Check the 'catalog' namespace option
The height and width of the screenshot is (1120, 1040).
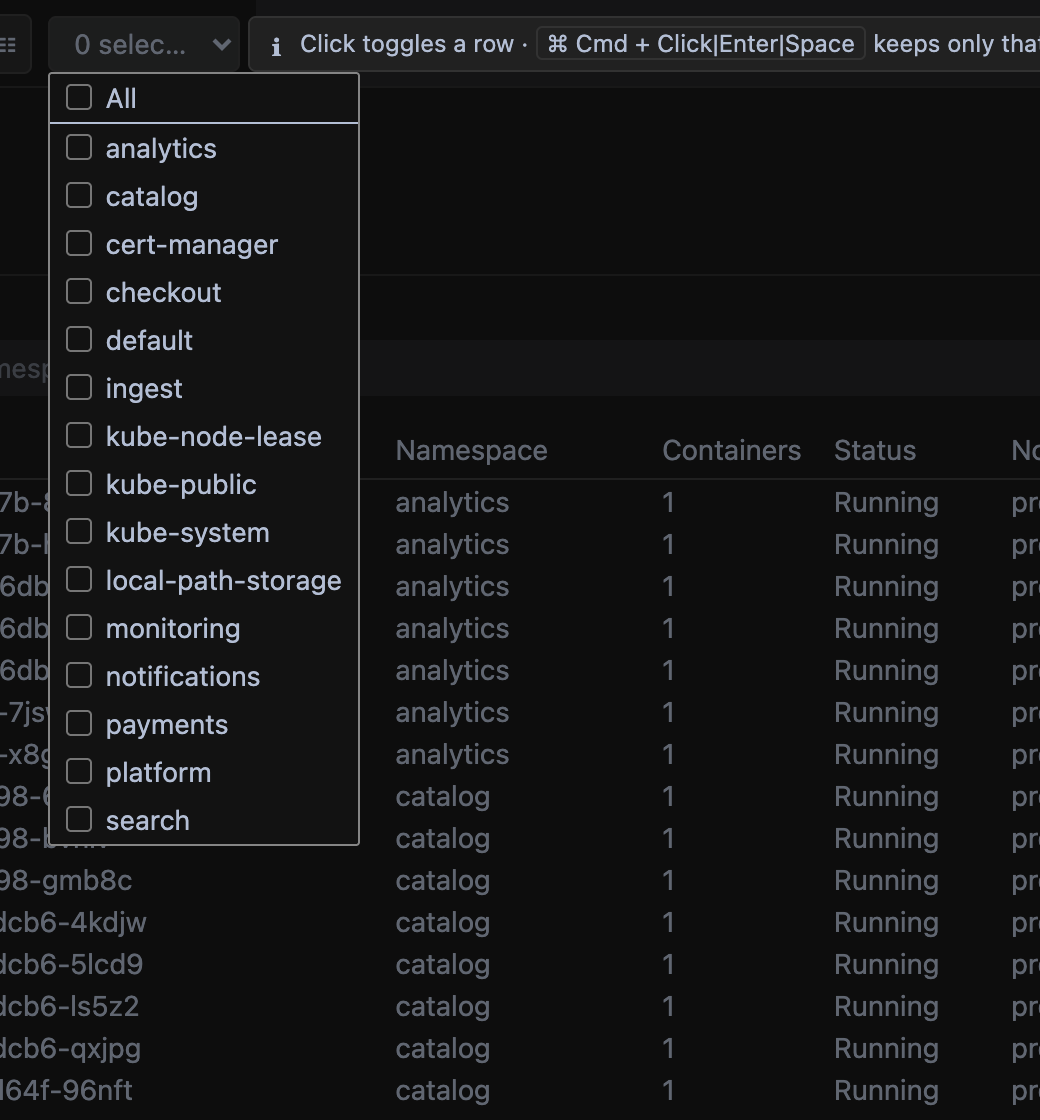pyautogui.click(x=79, y=196)
